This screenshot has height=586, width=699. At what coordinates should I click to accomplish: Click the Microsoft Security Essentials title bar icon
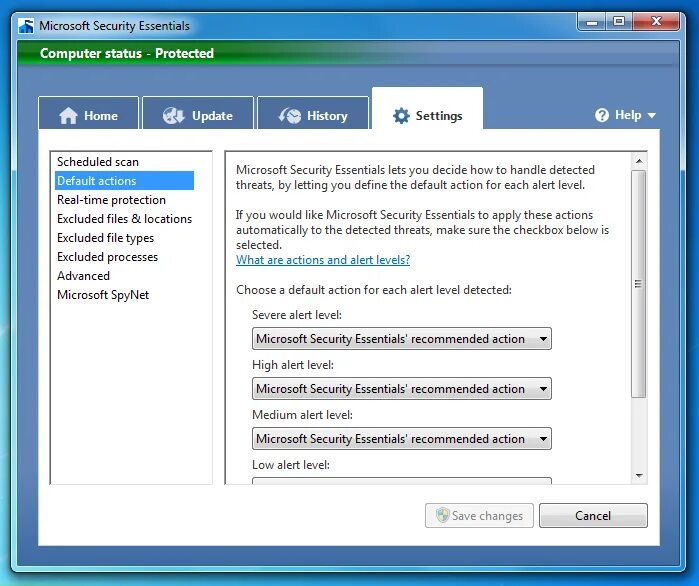(26, 26)
